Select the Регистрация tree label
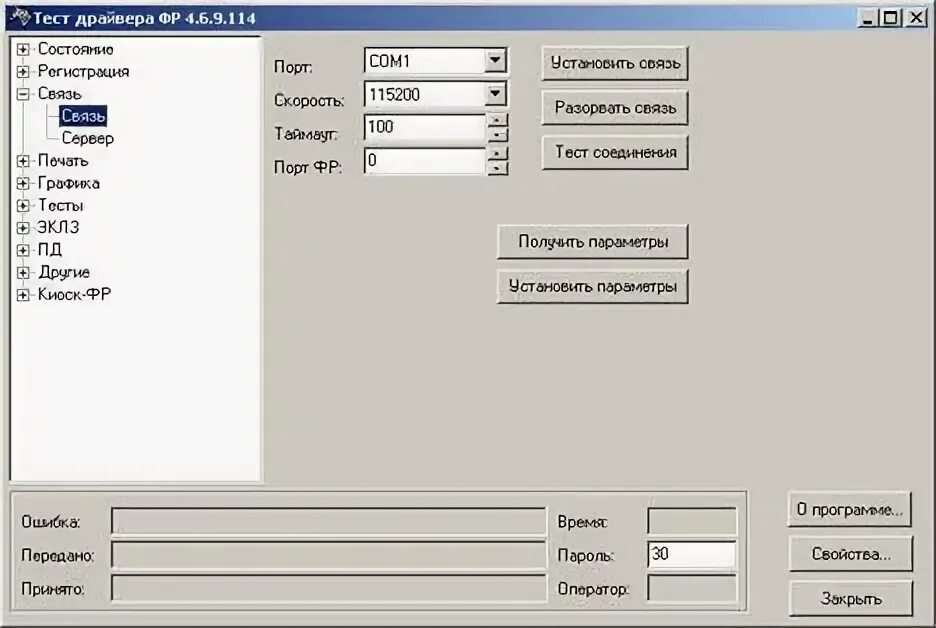Viewport: 936px width, 628px height. (x=83, y=72)
